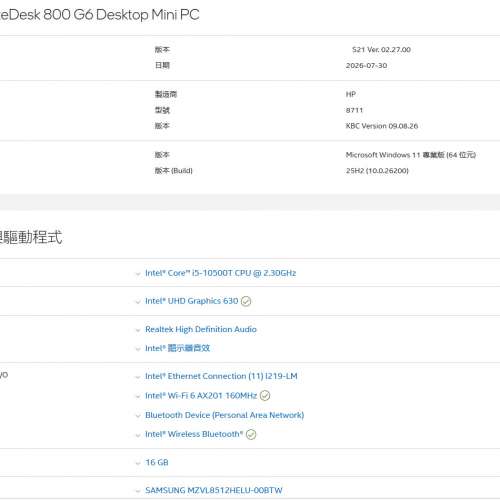Click the 日期 label
500x500 pixels.
click(162, 65)
